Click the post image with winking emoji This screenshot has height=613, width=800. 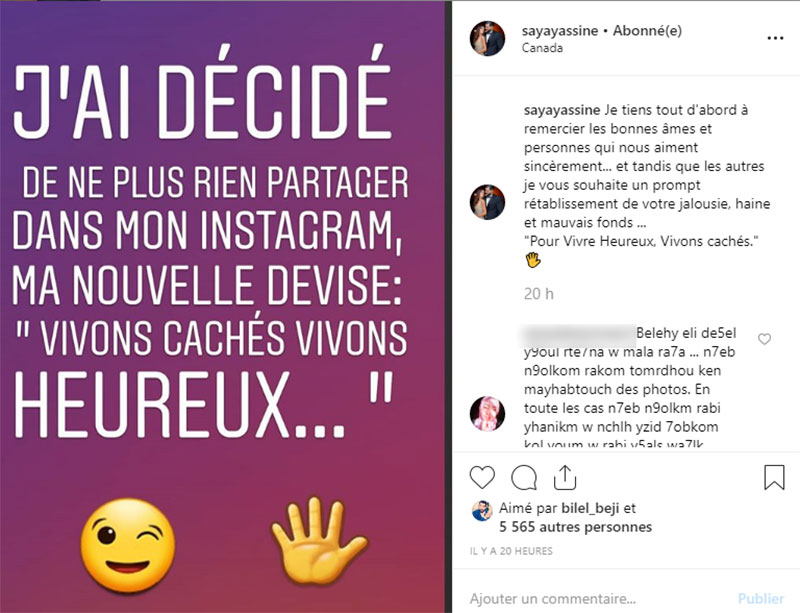click(222, 307)
